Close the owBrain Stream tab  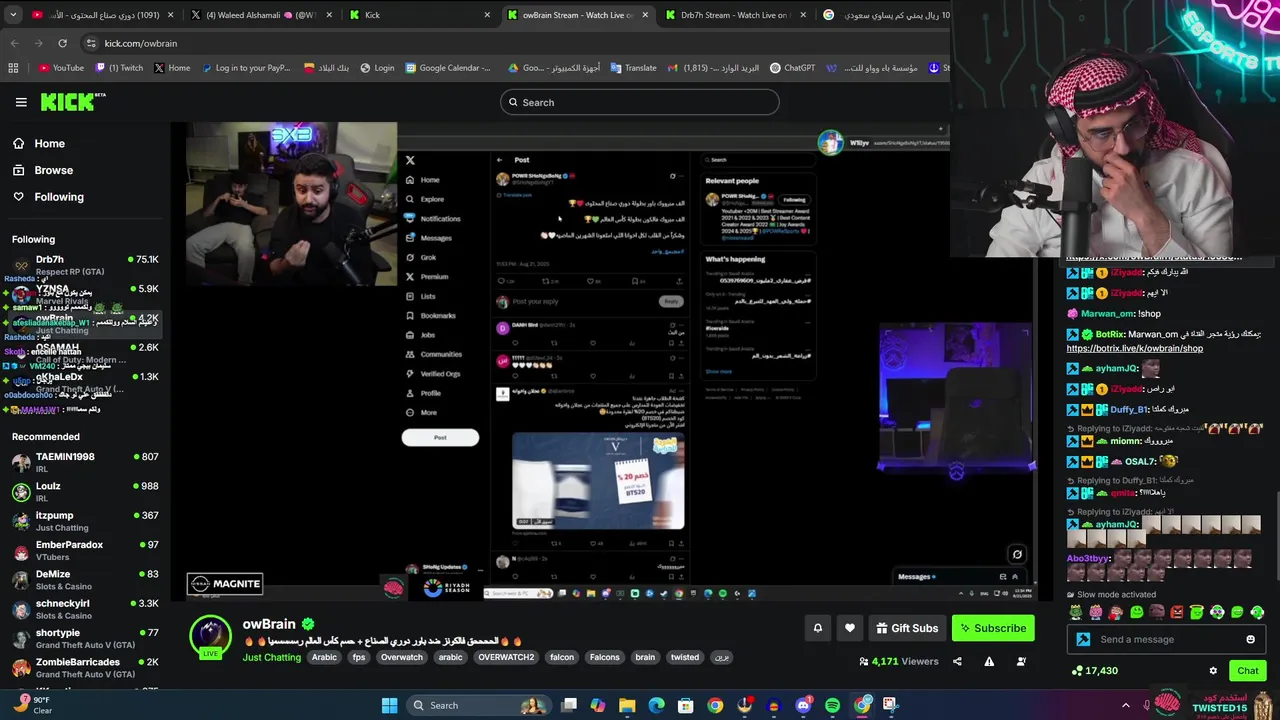click(x=646, y=15)
